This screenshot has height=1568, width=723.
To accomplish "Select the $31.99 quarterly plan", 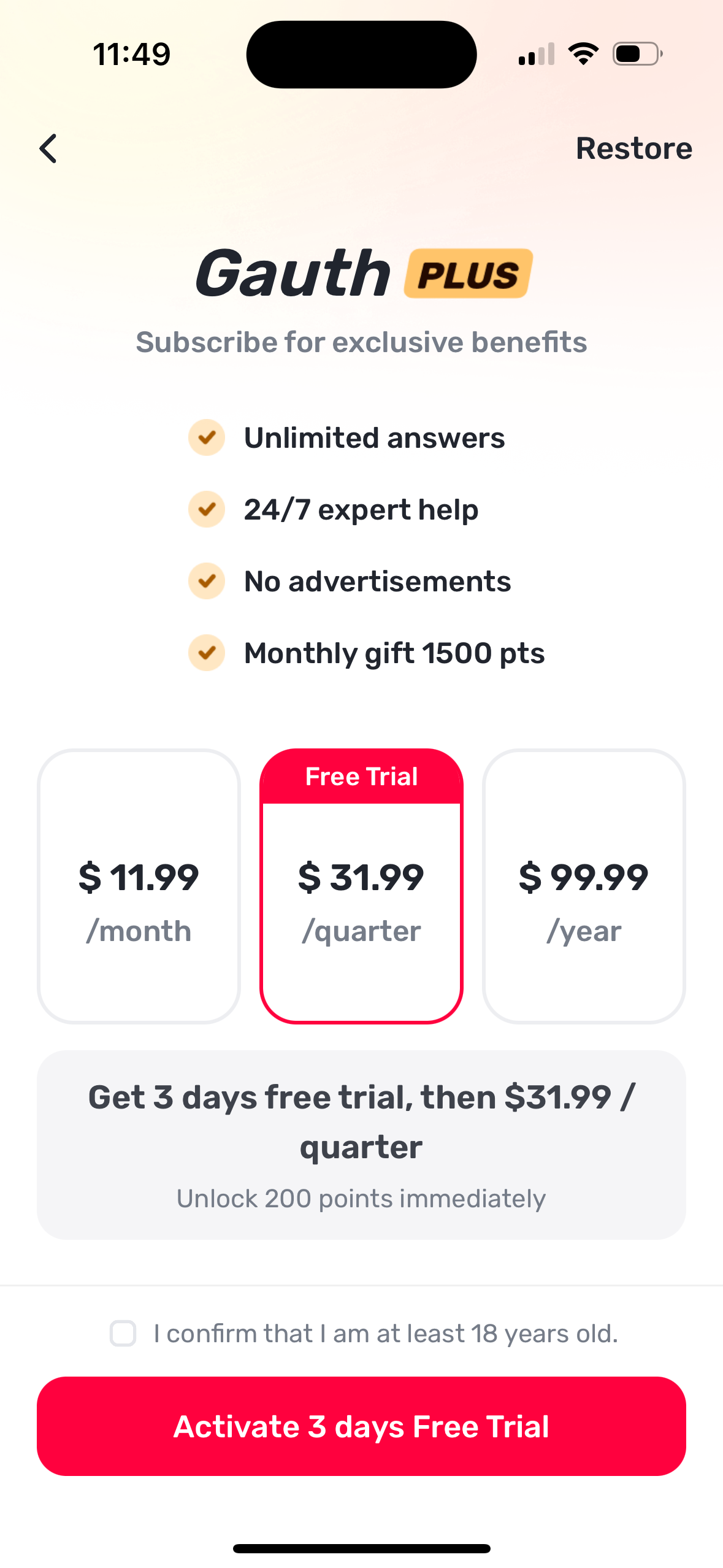I will [x=361, y=902].
